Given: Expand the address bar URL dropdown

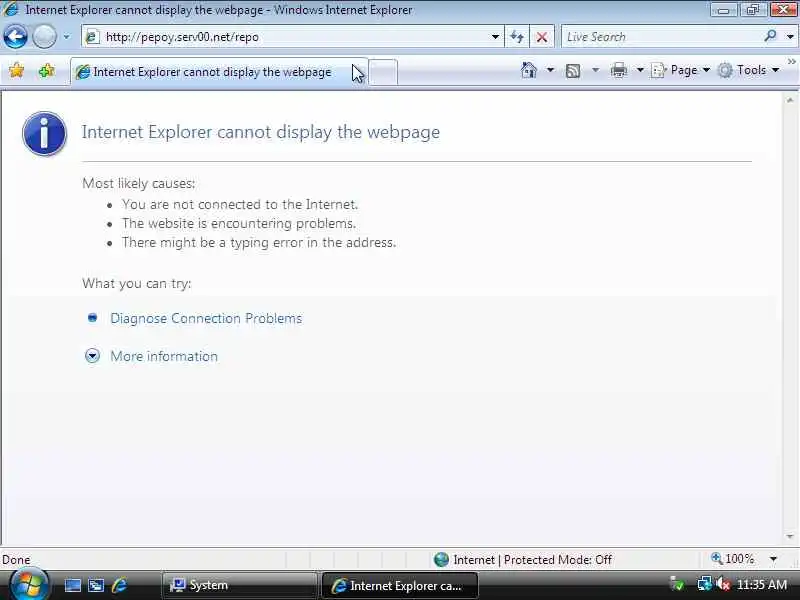Looking at the screenshot, I should coord(495,37).
